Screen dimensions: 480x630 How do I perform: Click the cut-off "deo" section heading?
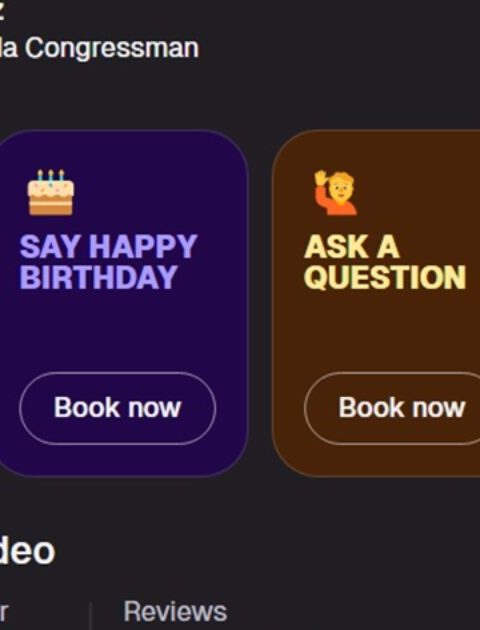(x=27, y=551)
